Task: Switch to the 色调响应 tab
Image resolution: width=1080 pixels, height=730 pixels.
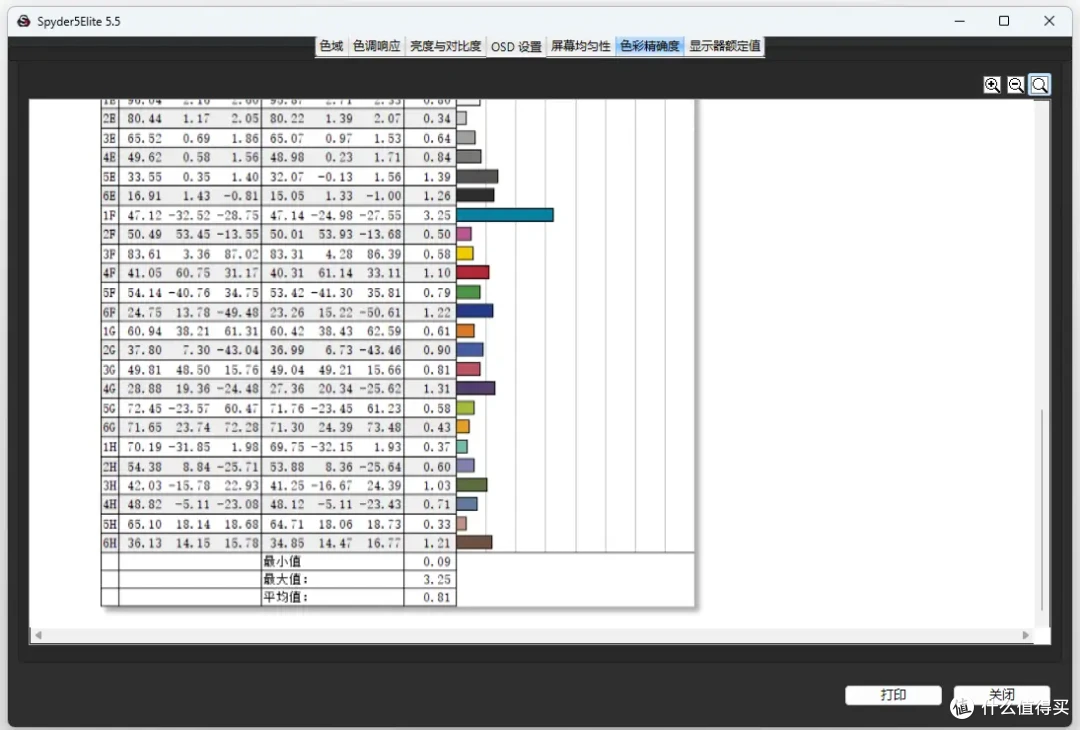Action: click(376, 46)
